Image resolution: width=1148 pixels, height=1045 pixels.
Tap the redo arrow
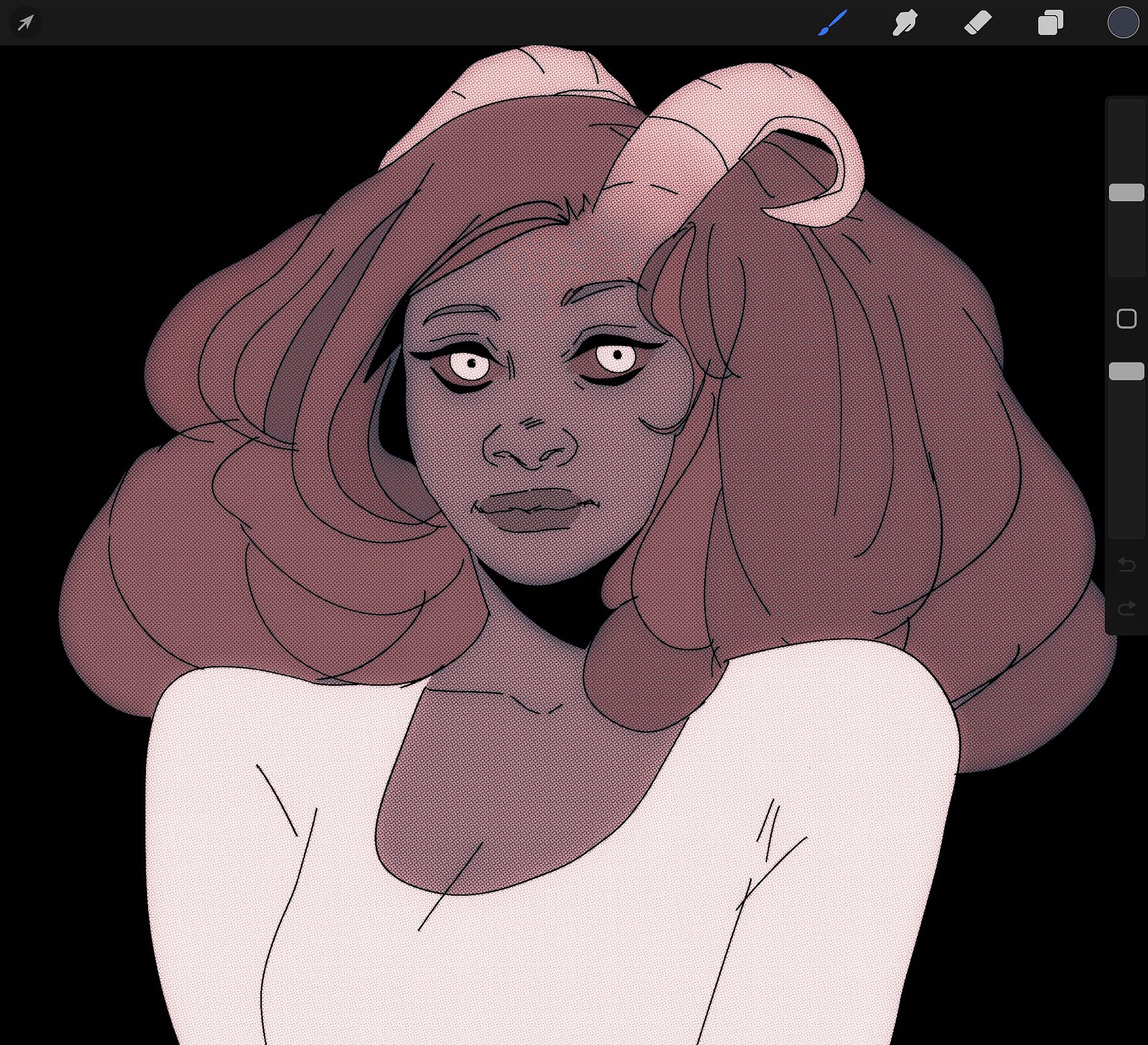(x=1126, y=608)
